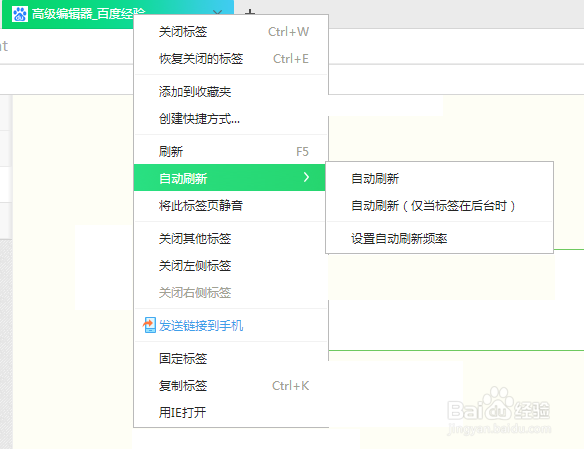This screenshot has width=584, height=449.
Task: Choose 复制标签 menu entry
Action: pos(231,386)
